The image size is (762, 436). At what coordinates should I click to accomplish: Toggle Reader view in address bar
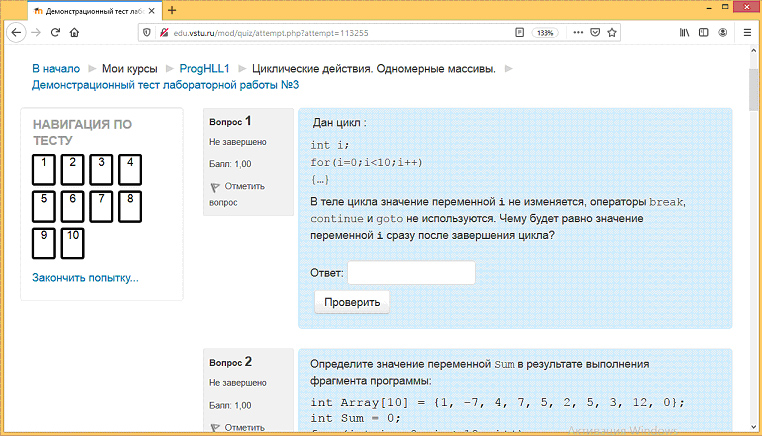[519, 32]
